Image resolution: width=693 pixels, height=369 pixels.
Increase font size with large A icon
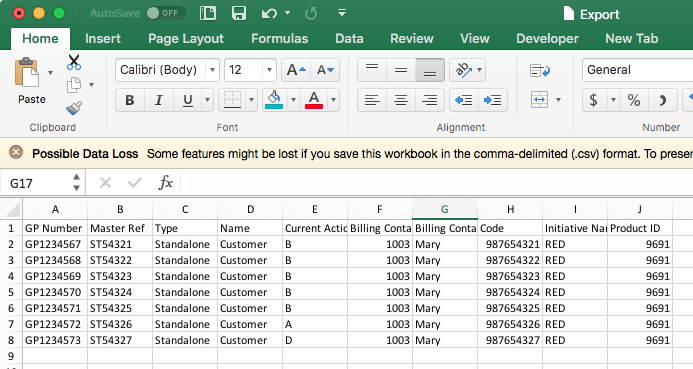pyautogui.click(x=296, y=70)
